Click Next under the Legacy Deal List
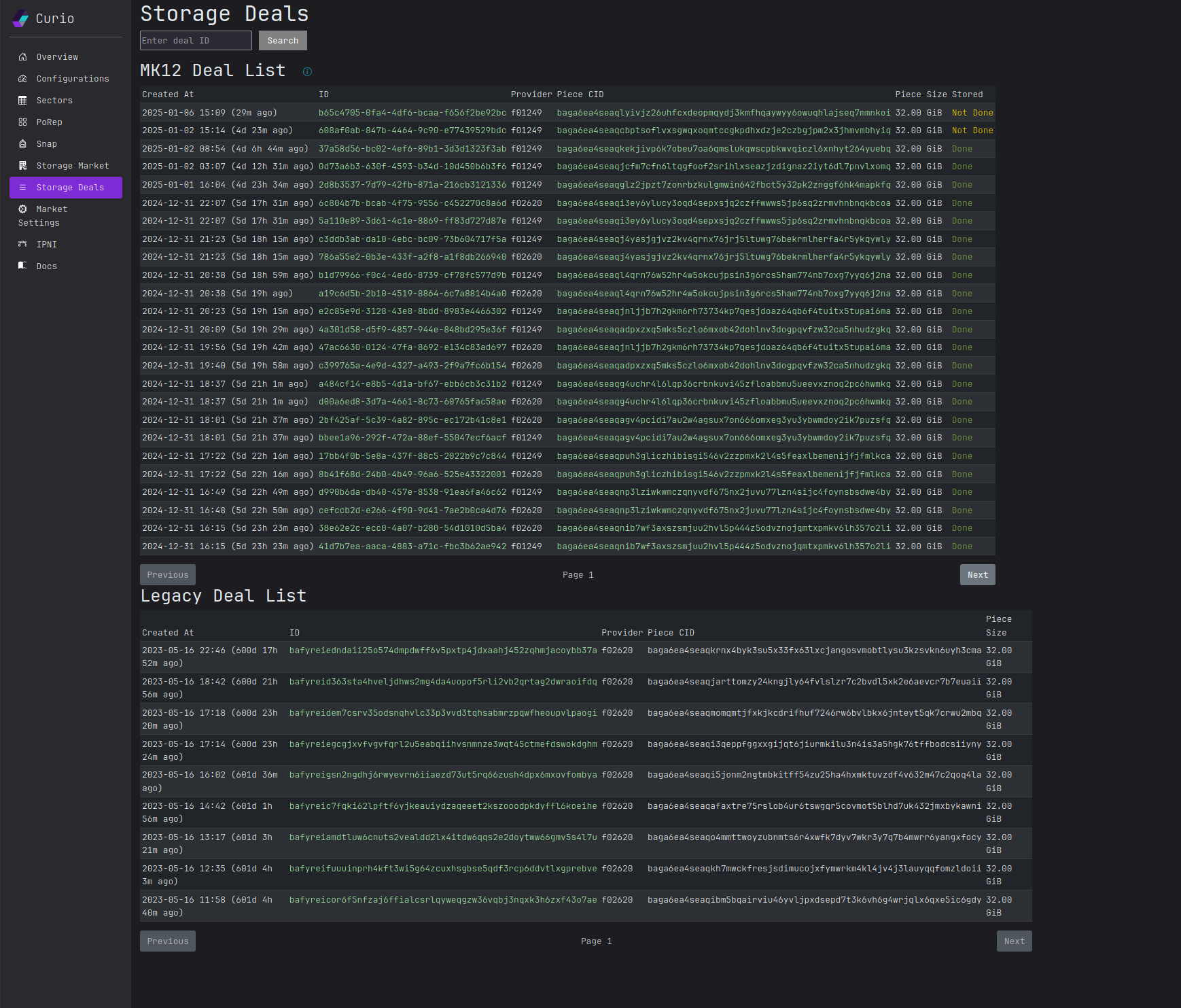Image resolution: width=1181 pixels, height=1008 pixels. 1014,941
